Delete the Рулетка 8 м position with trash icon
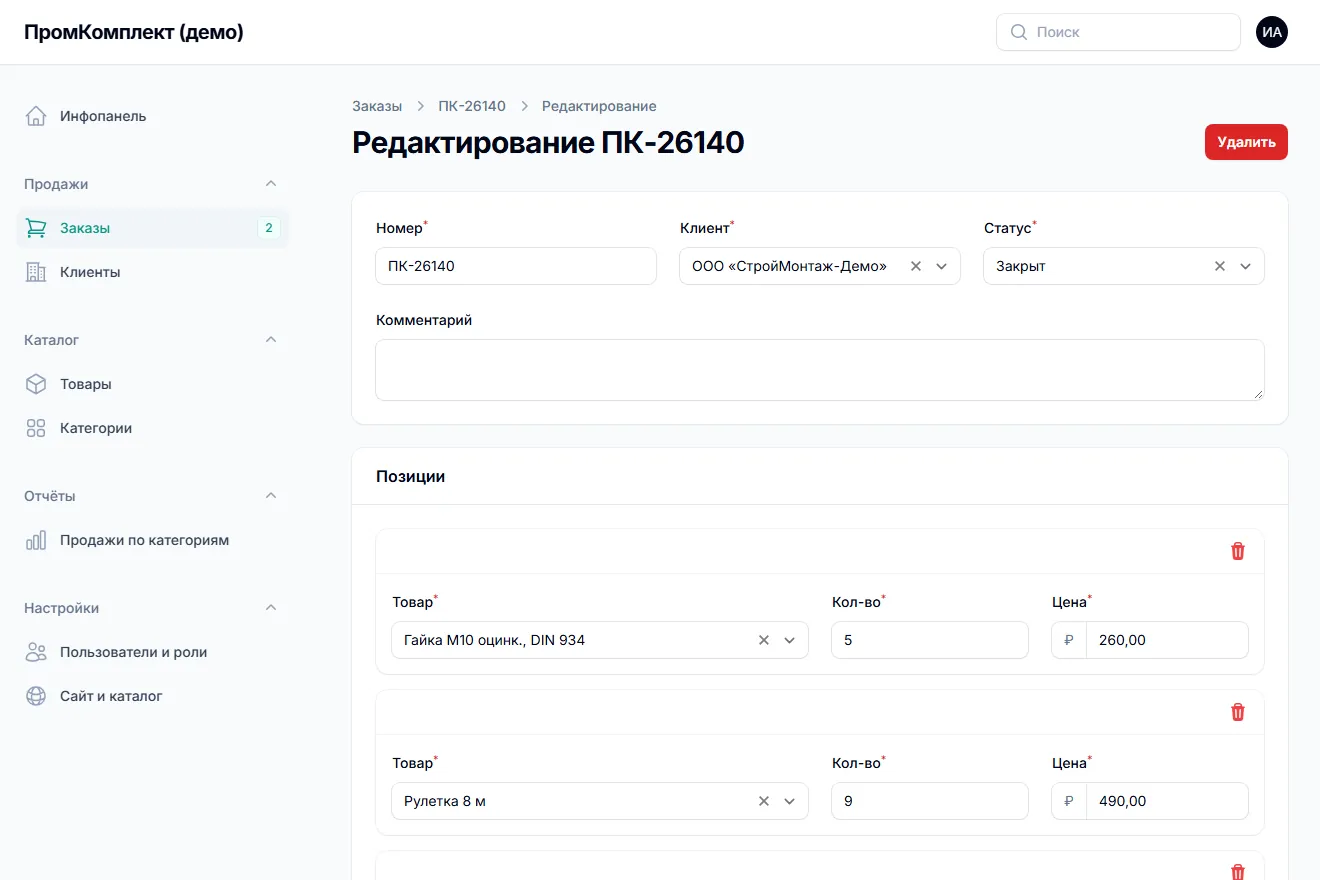Screen dimensions: 1320x880 1238,712
